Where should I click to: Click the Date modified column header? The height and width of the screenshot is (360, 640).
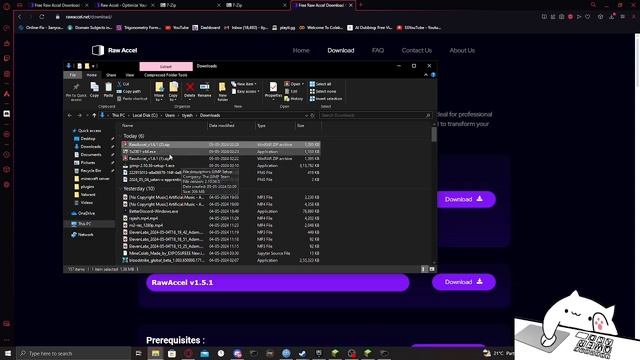click(222, 126)
